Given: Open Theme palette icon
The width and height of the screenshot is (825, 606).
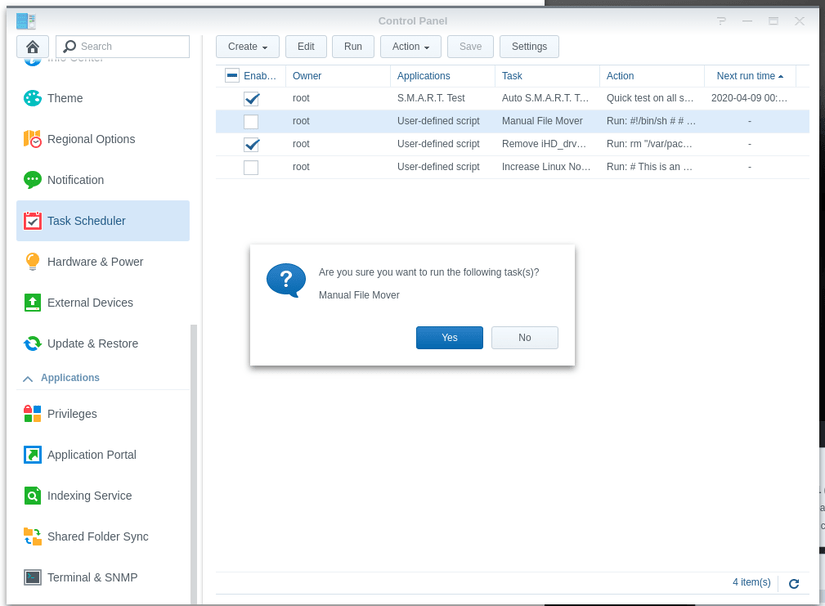Looking at the screenshot, I should 33,98.
